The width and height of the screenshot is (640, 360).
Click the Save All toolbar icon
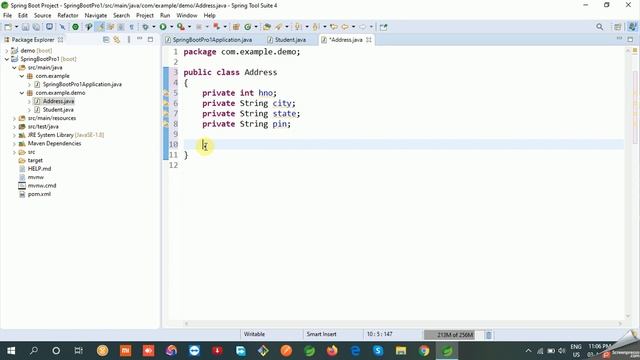coord(36,27)
